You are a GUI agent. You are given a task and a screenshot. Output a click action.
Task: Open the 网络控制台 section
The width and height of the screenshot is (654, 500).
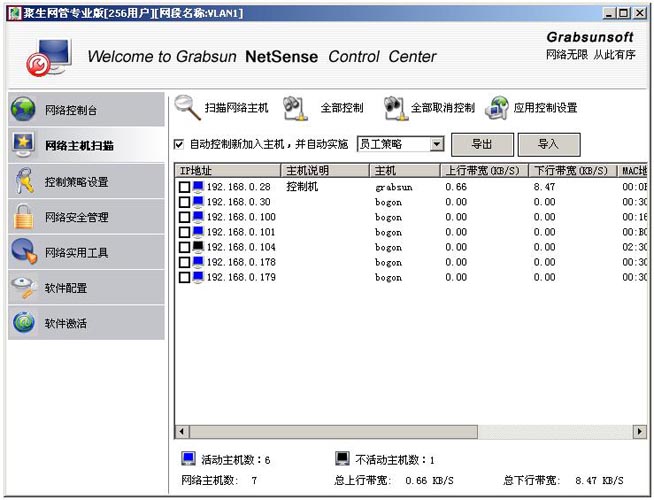[86, 110]
